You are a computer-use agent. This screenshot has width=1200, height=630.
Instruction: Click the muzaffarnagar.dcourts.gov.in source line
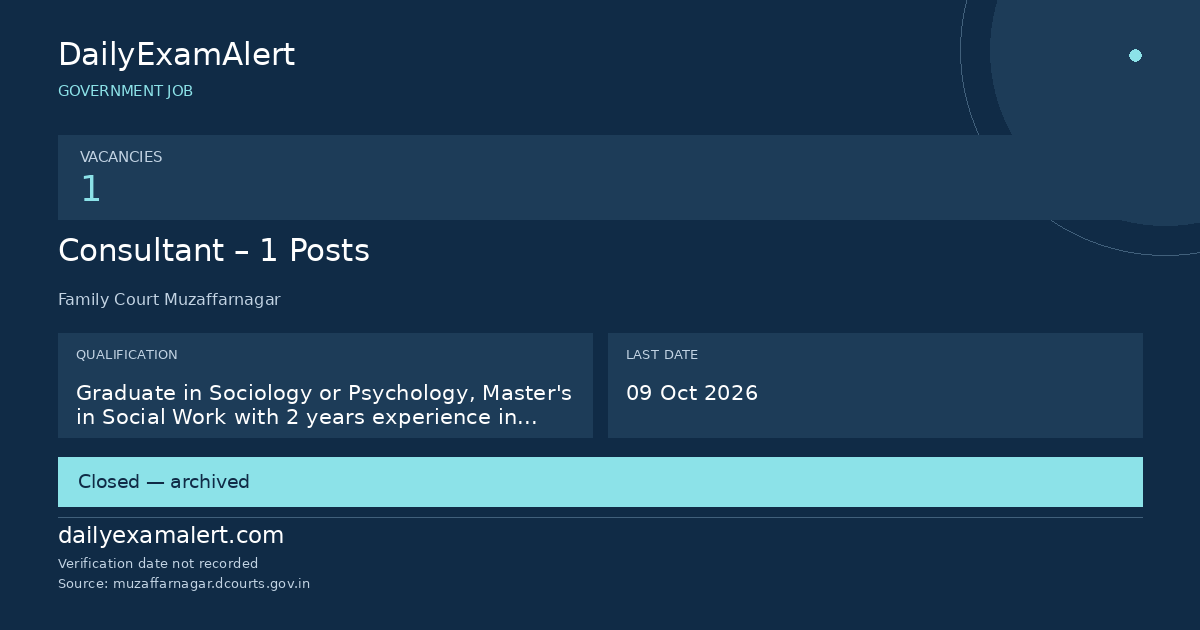click(x=184, y=584)
